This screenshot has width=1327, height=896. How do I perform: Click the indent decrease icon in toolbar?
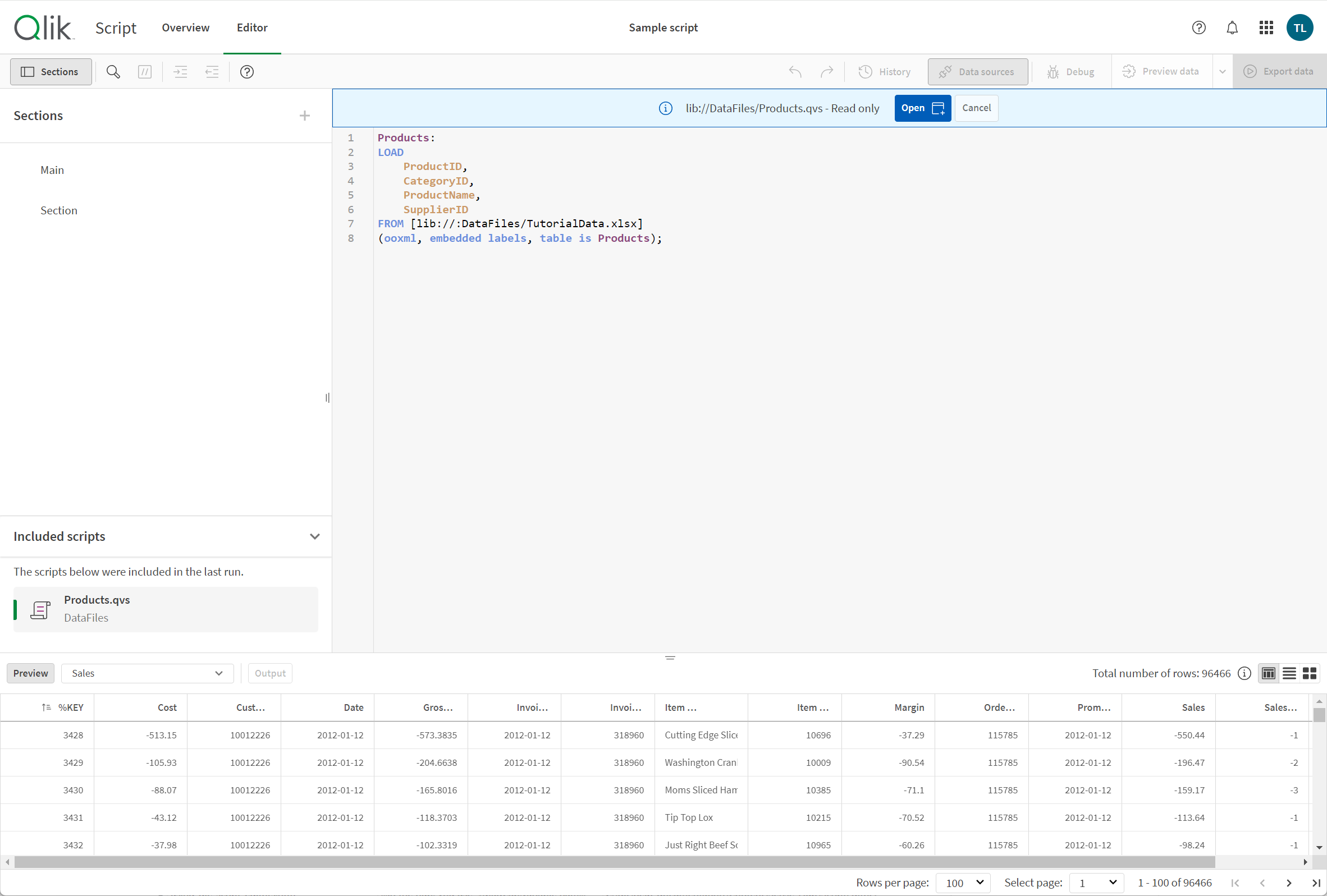[x=211, y=71]
